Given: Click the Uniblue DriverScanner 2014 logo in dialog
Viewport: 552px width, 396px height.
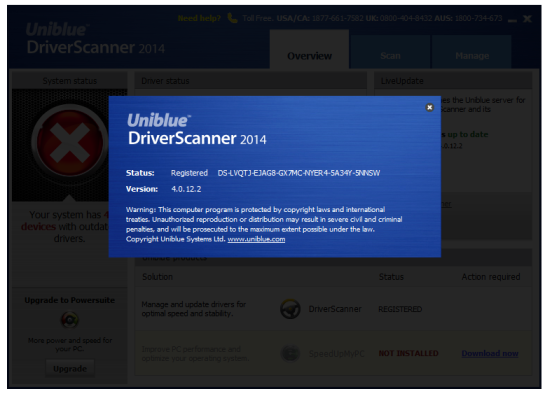Looking at the screenshot, I should (x=197, y=130).
